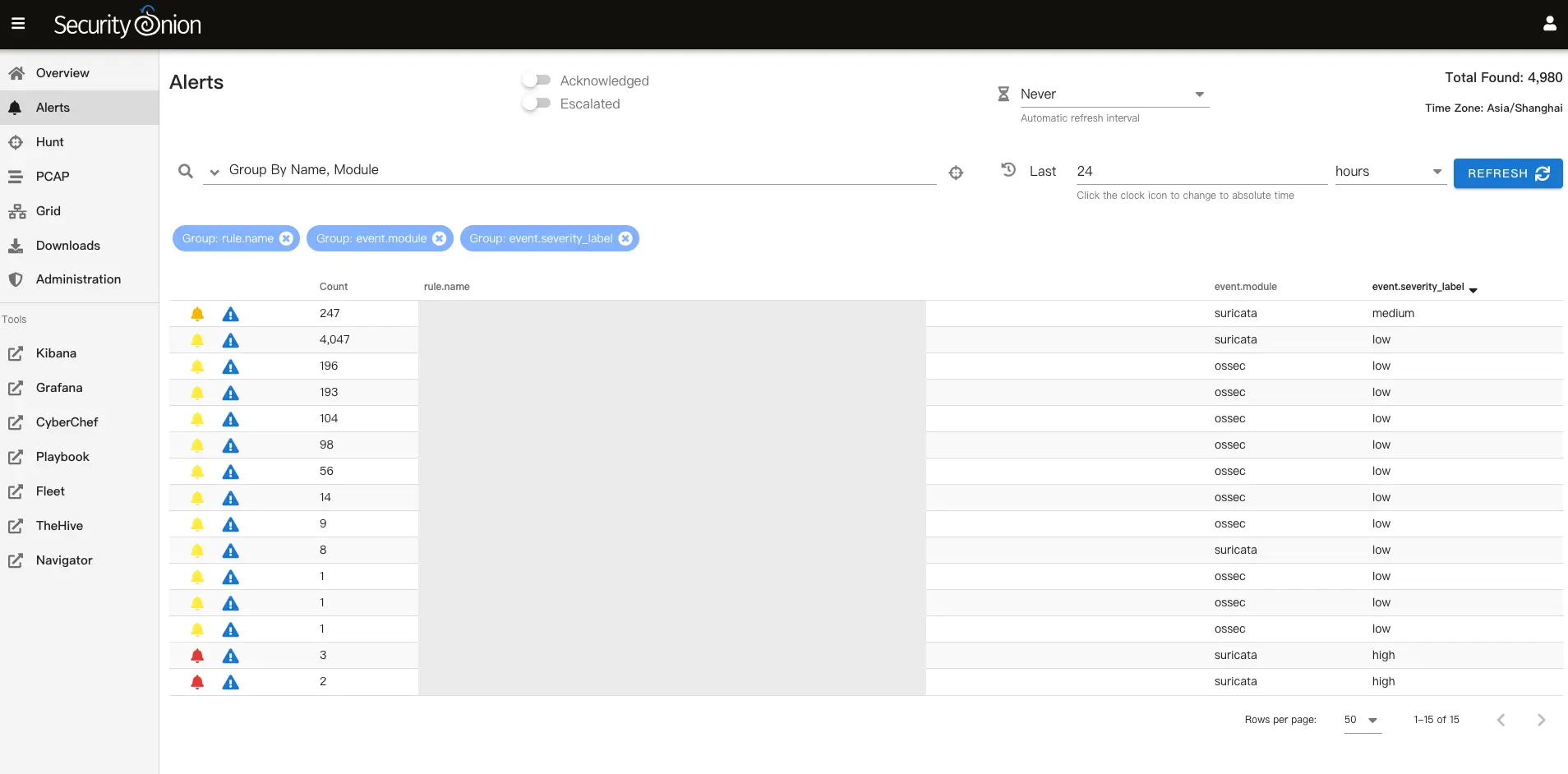The width and height of the screenshot is (1568, 774).
Task: Sort by the Count column header
Action: 334,287
